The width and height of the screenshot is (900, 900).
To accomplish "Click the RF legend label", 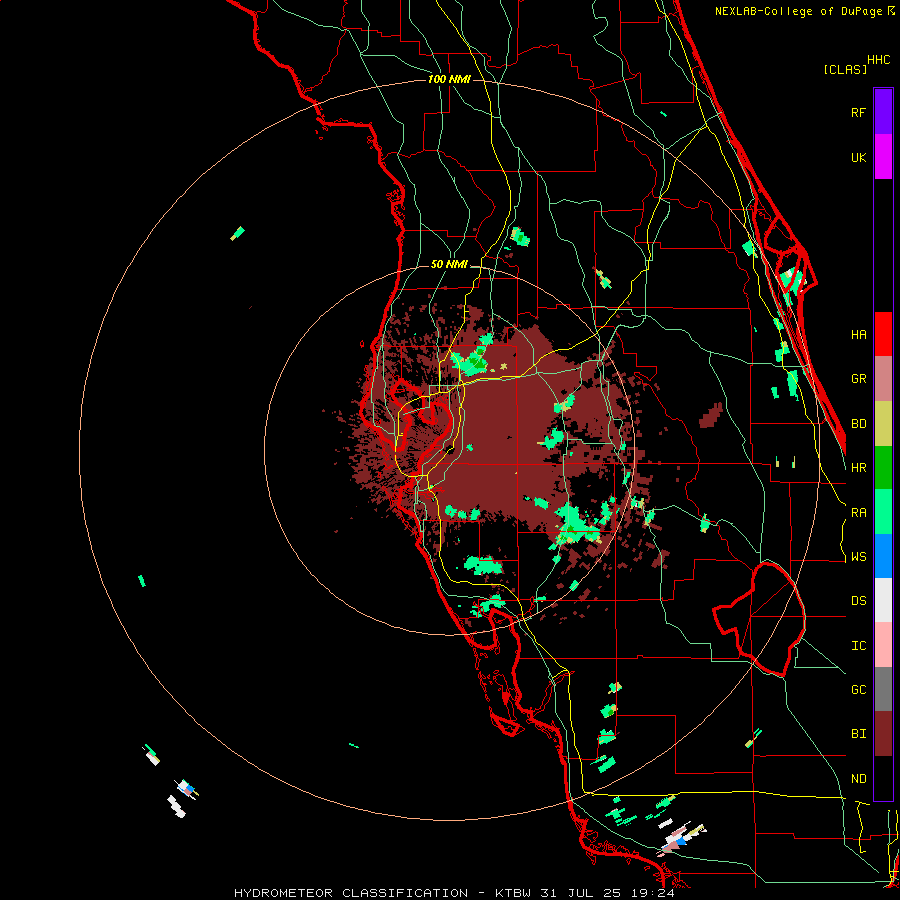I will [x=858, y=112].
